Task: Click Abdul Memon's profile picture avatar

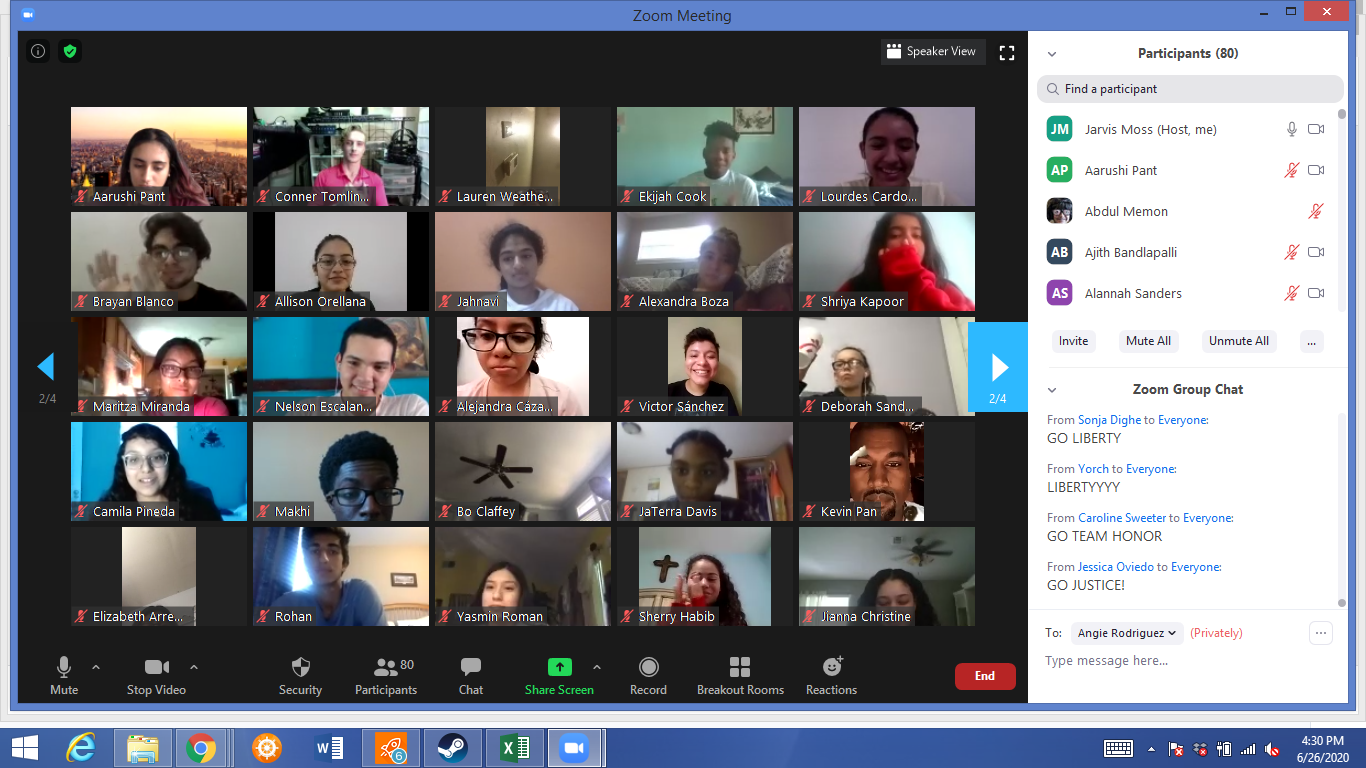Action: 1060,211
